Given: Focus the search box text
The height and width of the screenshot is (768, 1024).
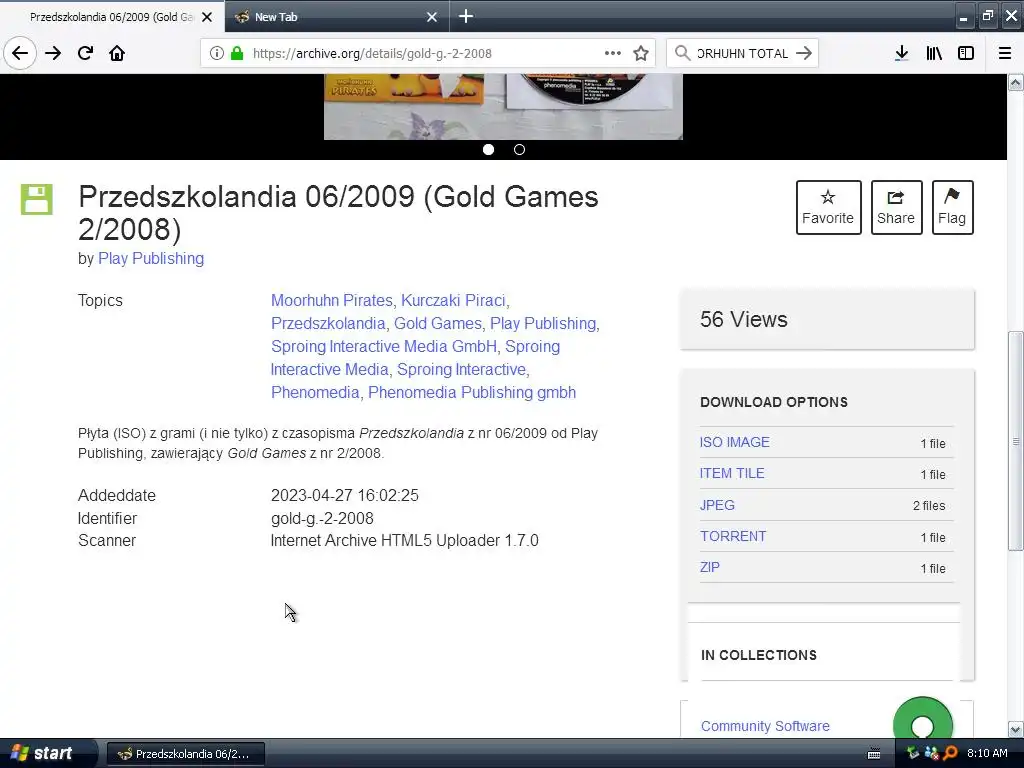Looking at the screenshot, I should 743,54.
